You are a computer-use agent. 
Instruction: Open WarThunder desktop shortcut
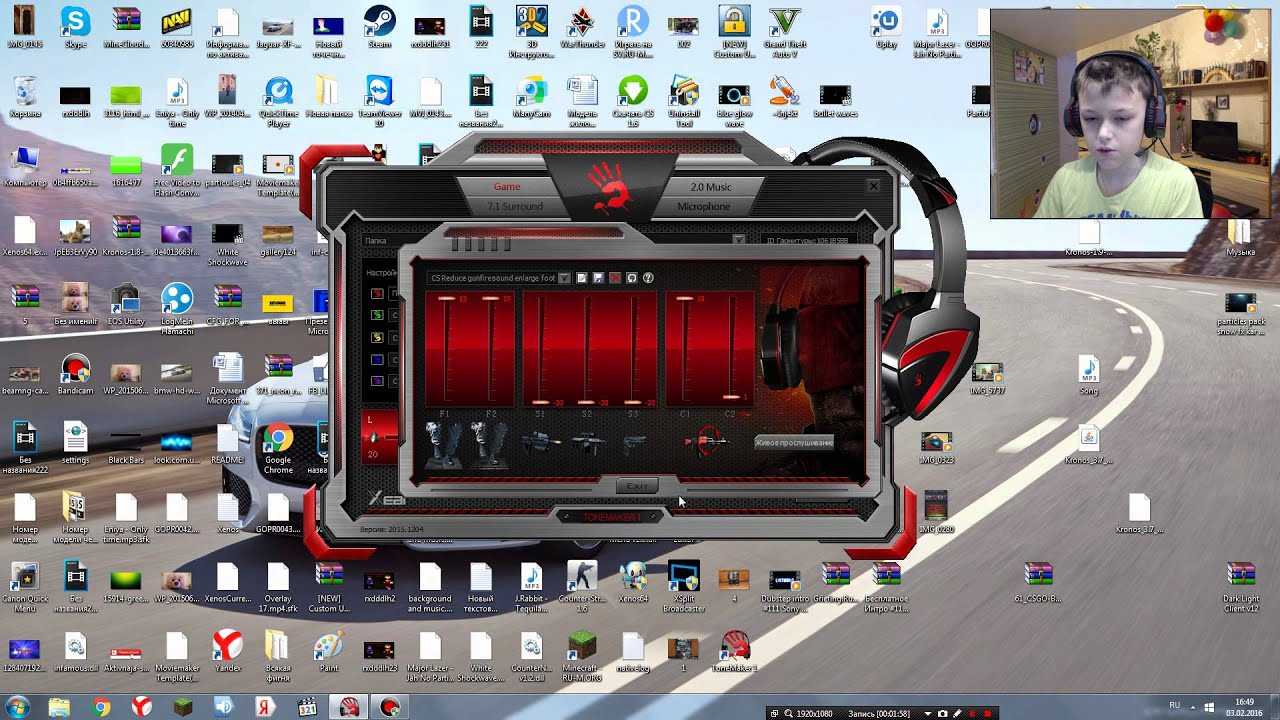pos(582,27)
